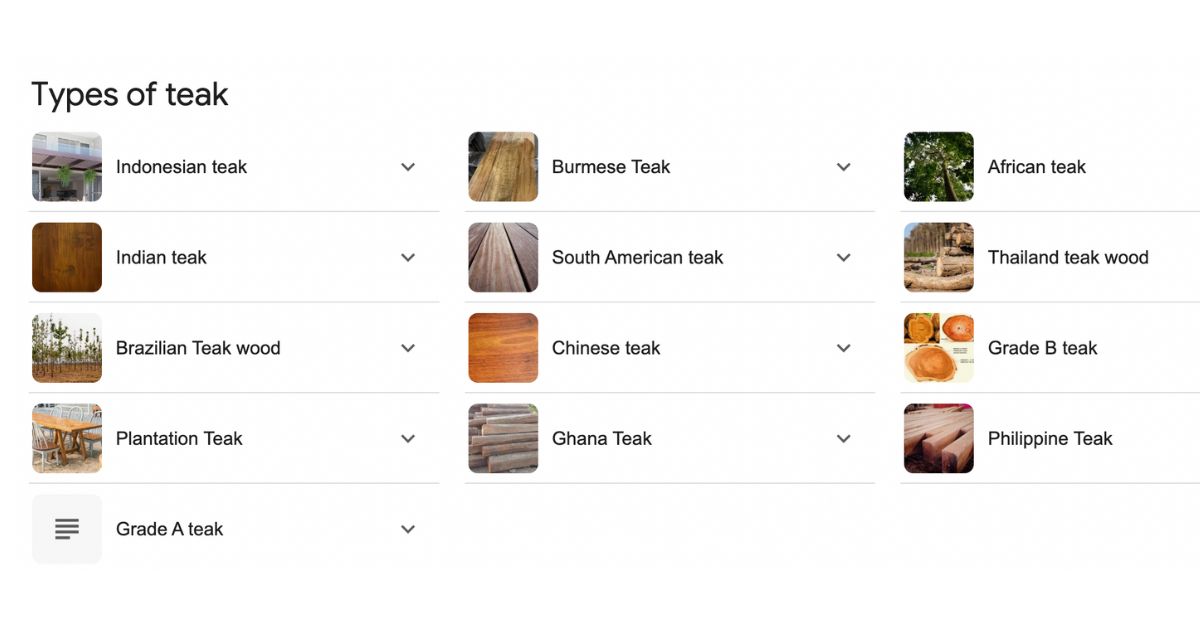Click the African teak label
The height and width of the screenshot is (630, 1200).
1036,166
